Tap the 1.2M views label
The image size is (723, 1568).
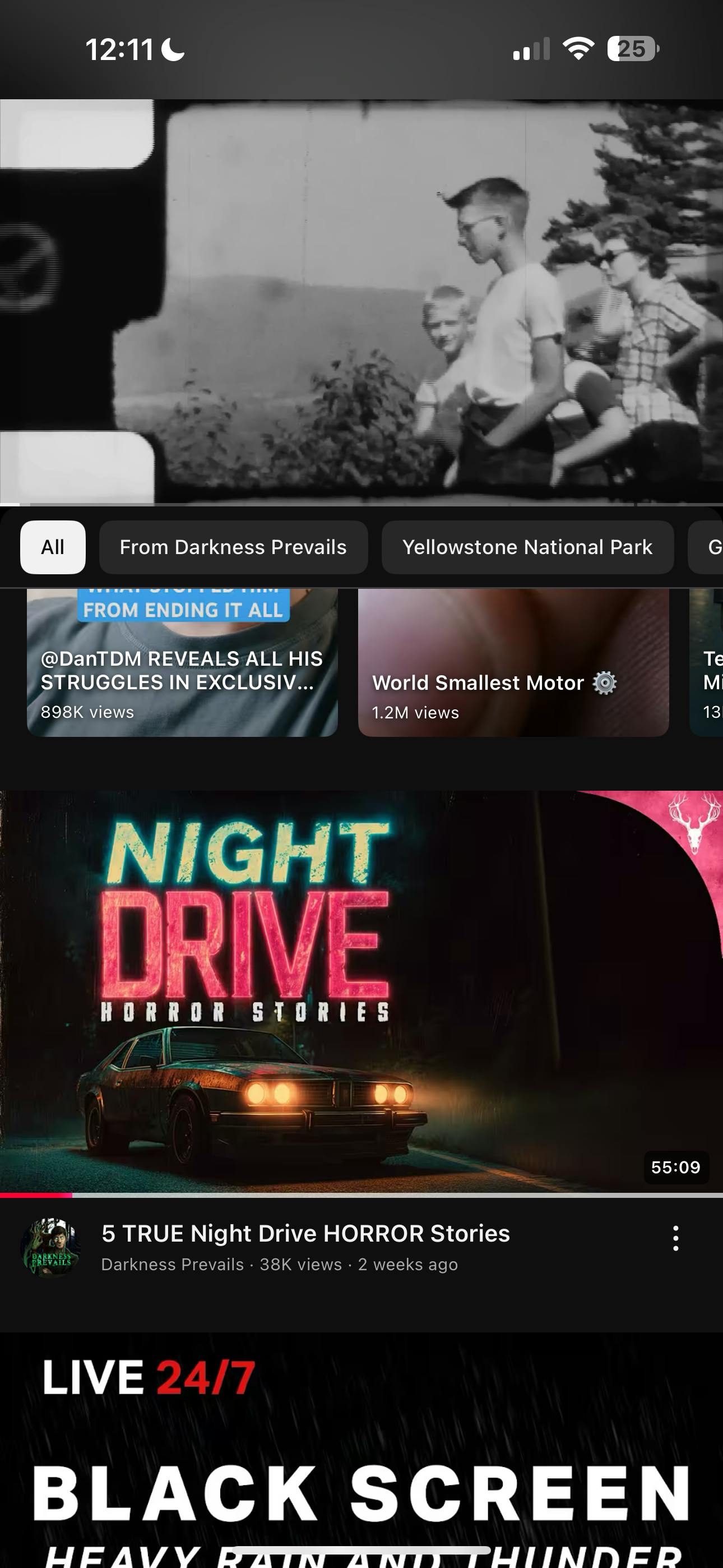click(x=415, y=712)
